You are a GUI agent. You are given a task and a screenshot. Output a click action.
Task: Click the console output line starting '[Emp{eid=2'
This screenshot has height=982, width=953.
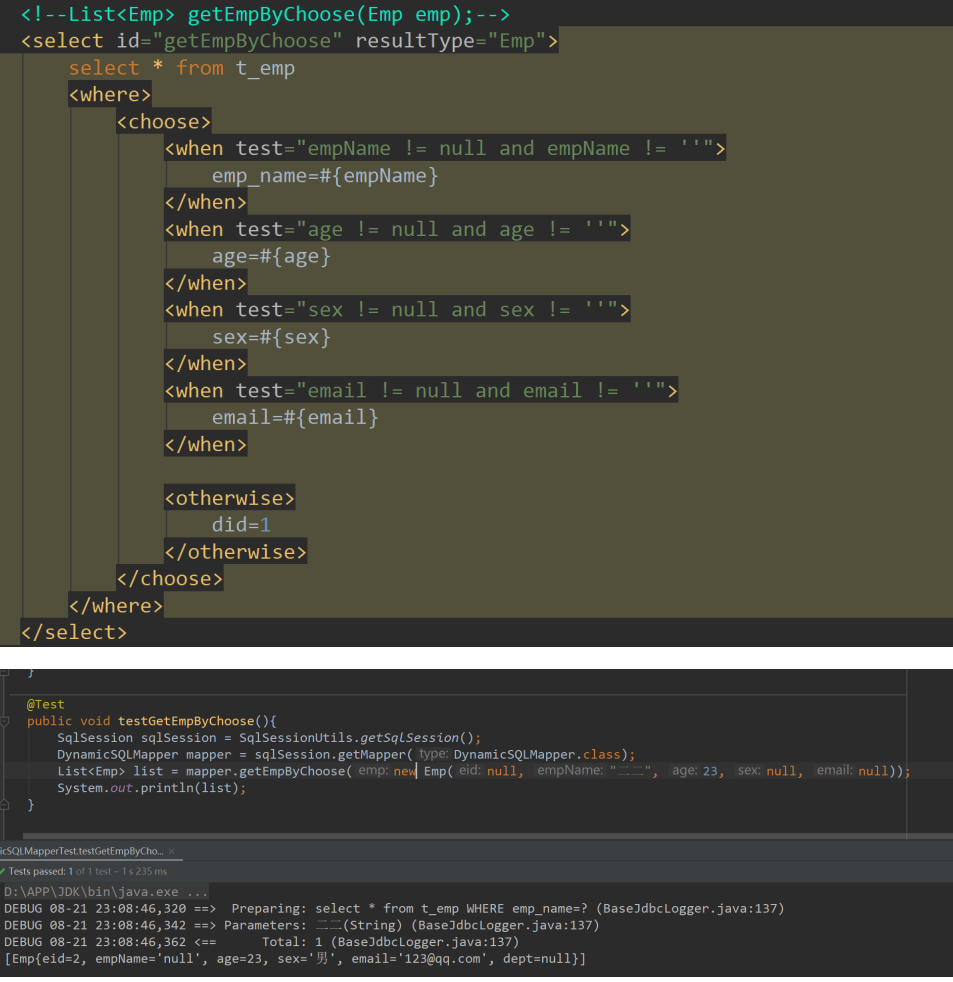295,959
